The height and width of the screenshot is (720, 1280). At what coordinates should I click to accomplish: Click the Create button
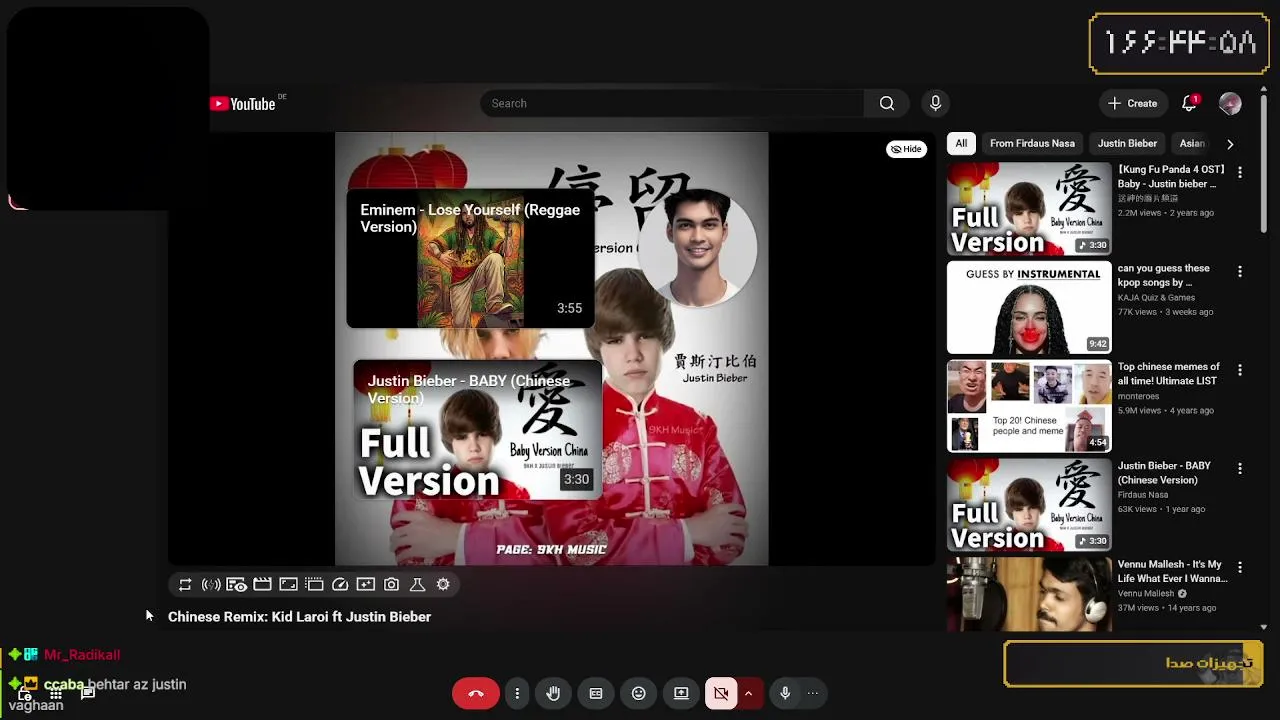(x=1132, y=103)
